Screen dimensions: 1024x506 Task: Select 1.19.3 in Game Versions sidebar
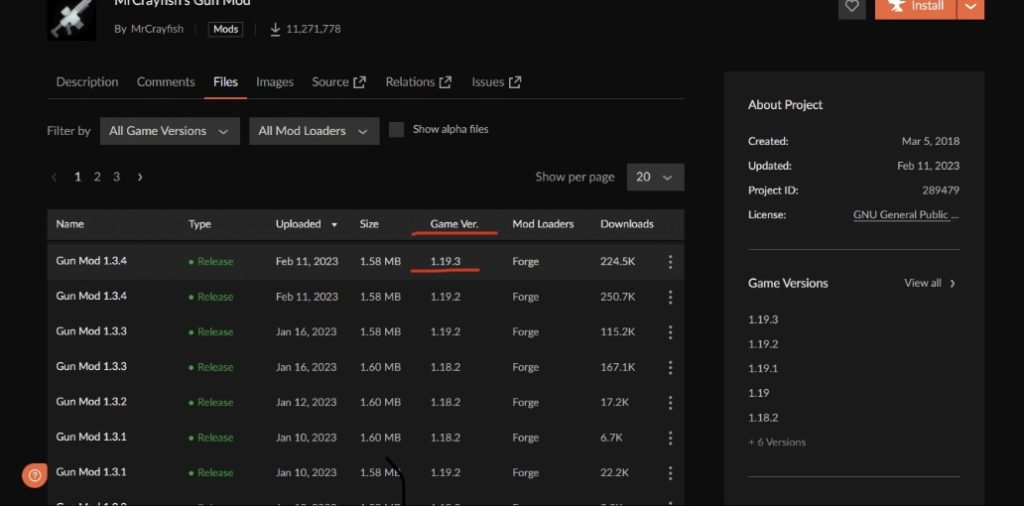763,319
